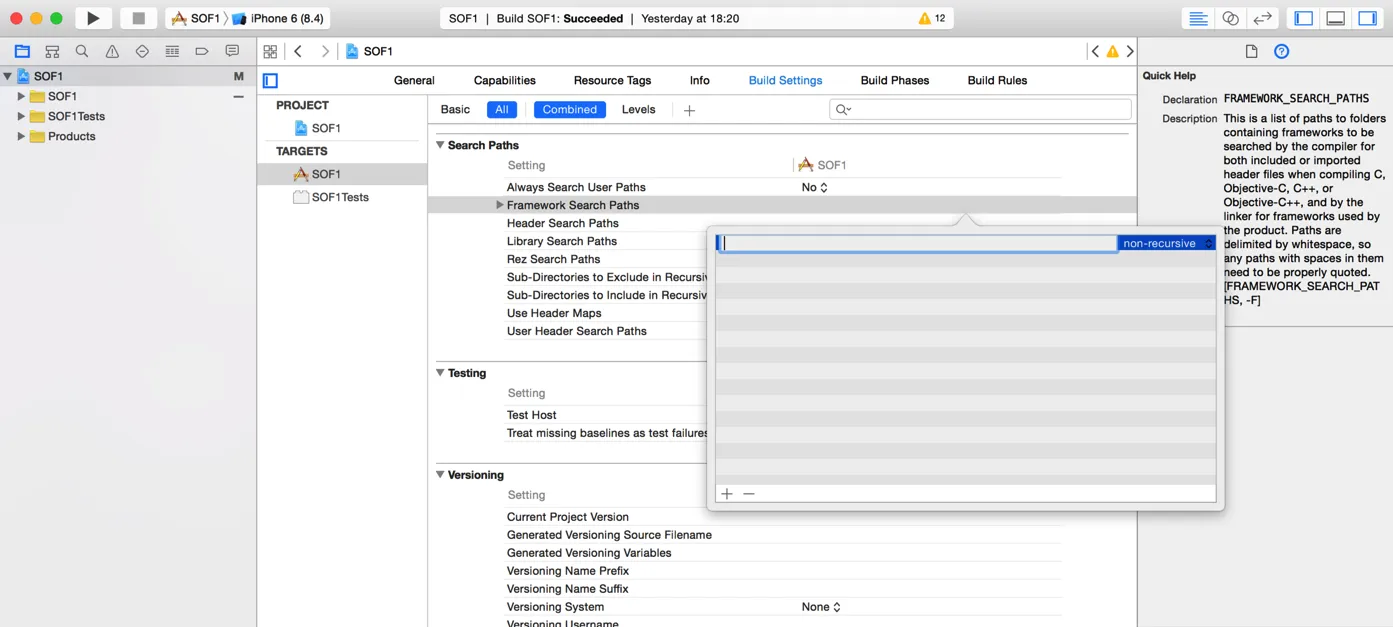Select Library Search Paths setting

pos(562,241)
